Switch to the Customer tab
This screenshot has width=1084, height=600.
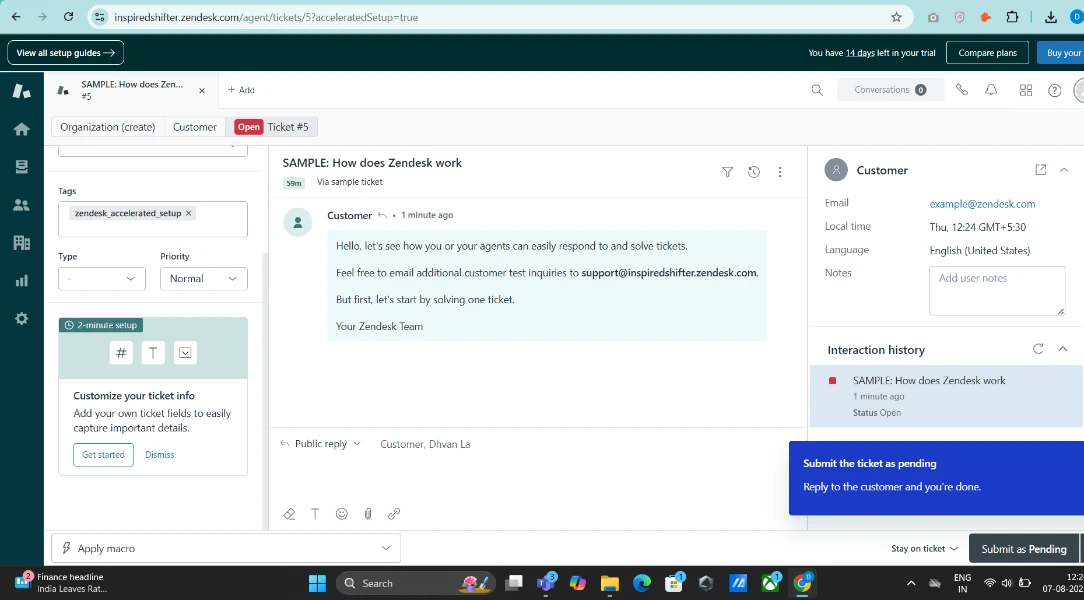194,126
